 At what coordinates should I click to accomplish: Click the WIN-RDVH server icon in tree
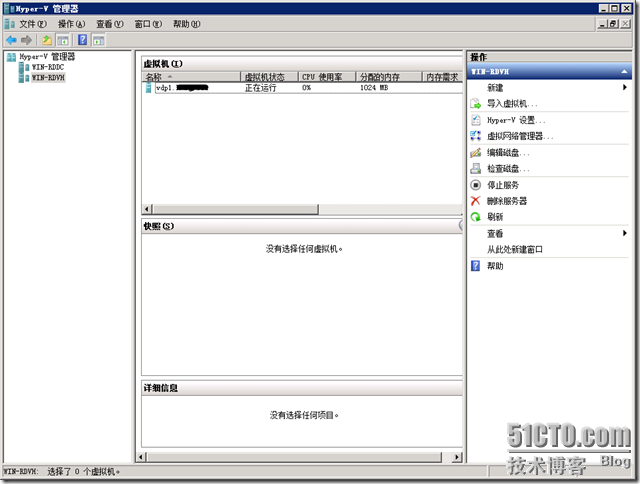point(24,78)
